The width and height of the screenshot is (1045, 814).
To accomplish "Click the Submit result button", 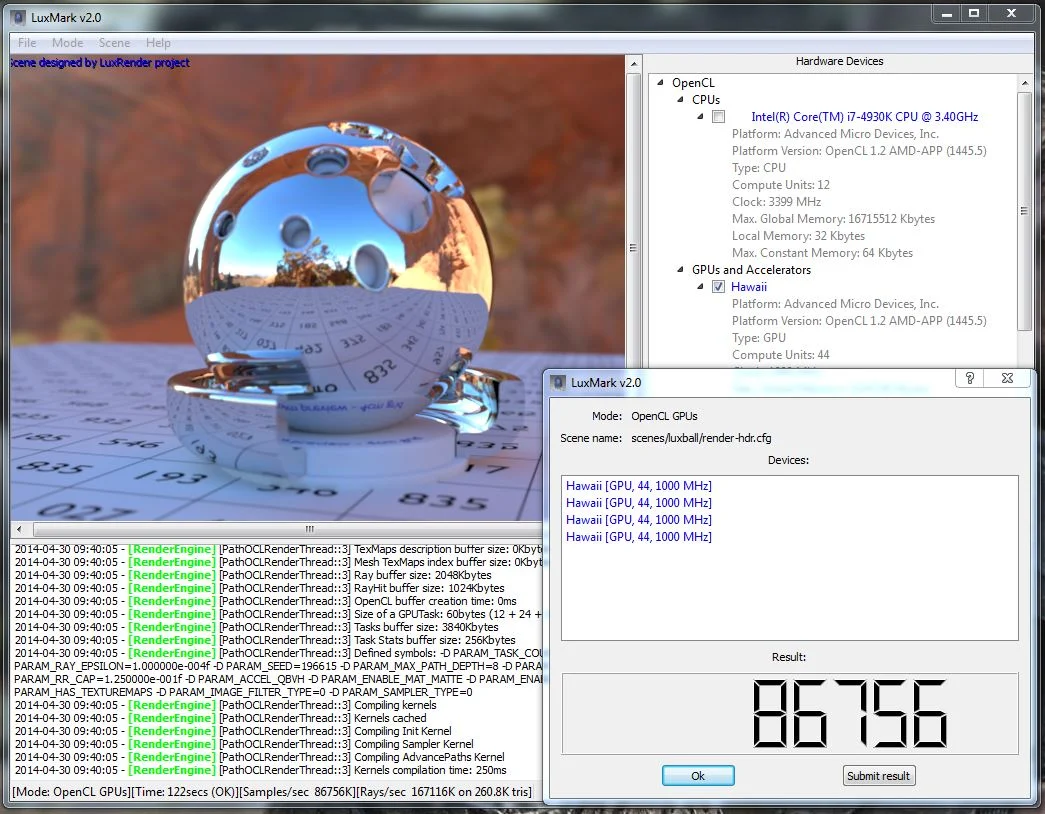I will click(878, 775).
